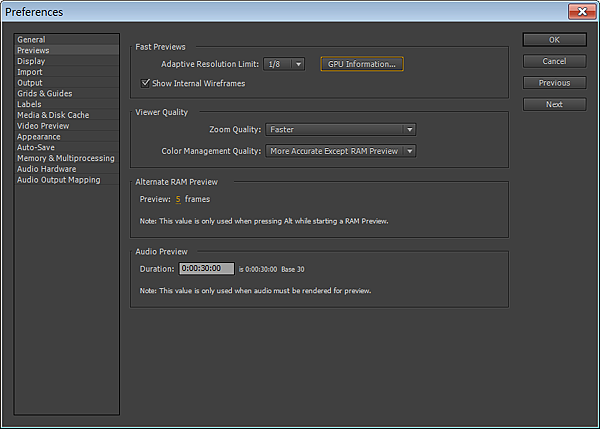This screenshot has height=429, width=600.
Task: Close the Preferences window with X
Action: (582, 11)
